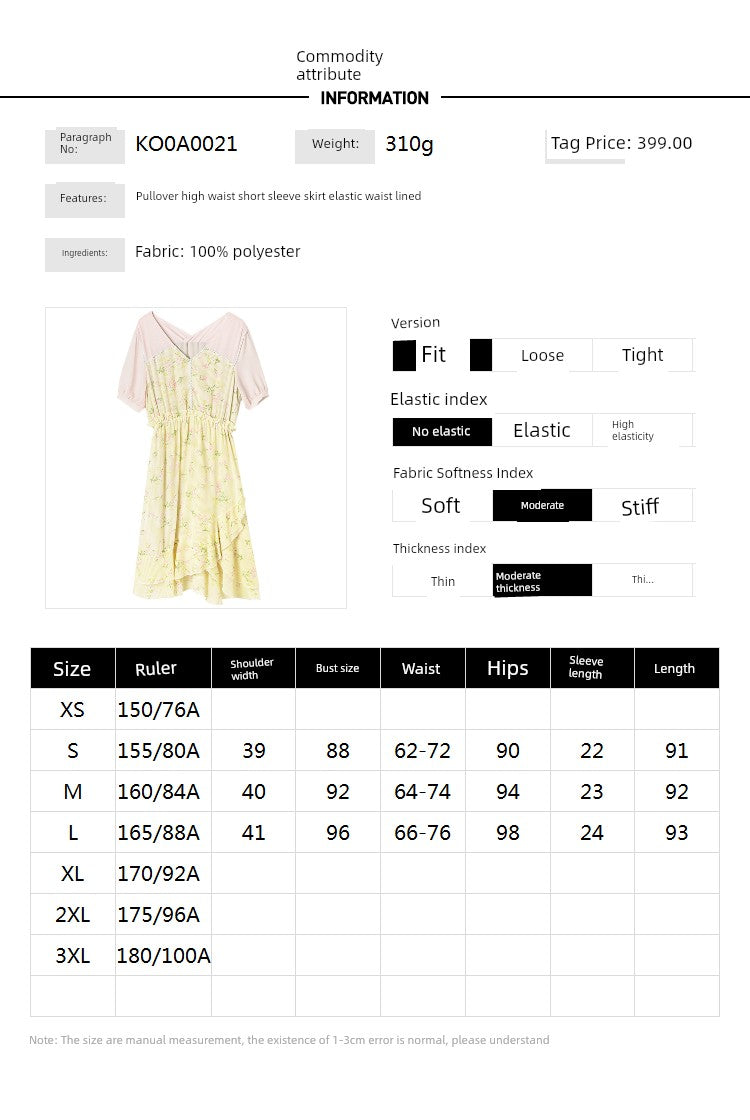Click the bust size value 96
Screen dimensions: 750x1120
[338, 833]
